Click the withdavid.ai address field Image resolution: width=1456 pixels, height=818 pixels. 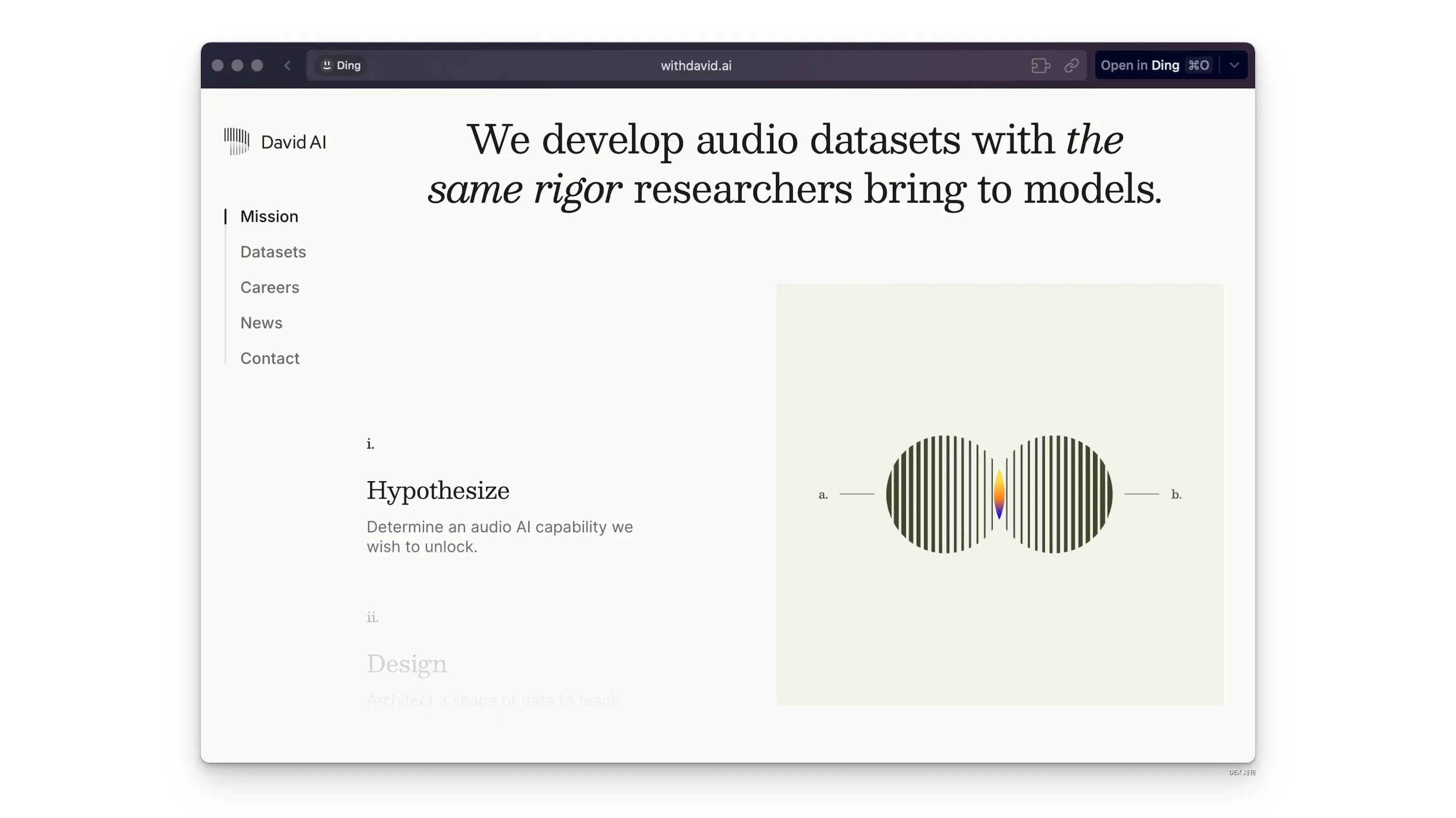tap(696, 65)
